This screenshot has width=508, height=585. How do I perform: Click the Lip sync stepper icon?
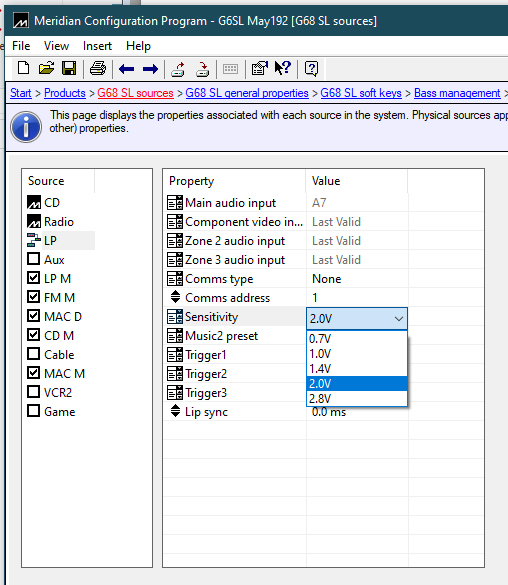[175, 411]
